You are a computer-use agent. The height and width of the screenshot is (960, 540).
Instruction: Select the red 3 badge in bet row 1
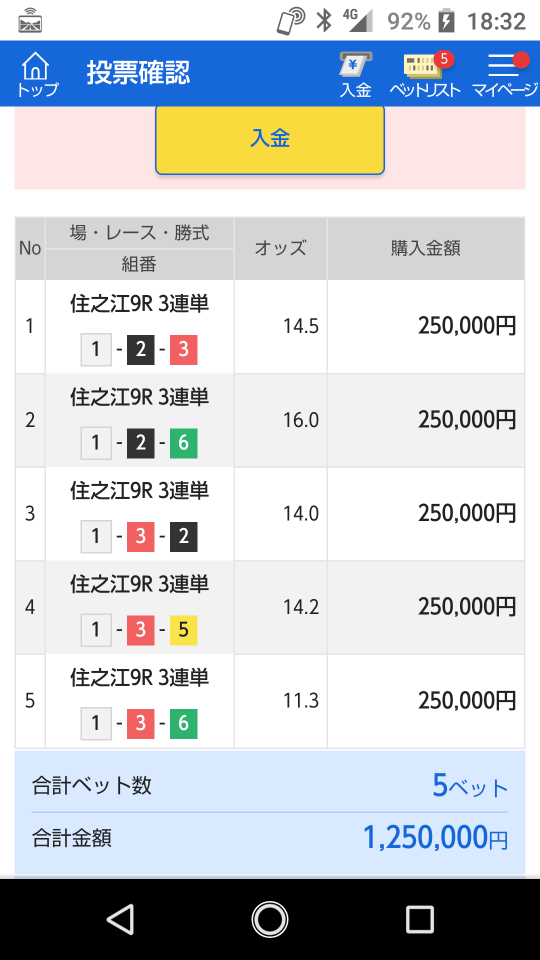tap(184, 350)
